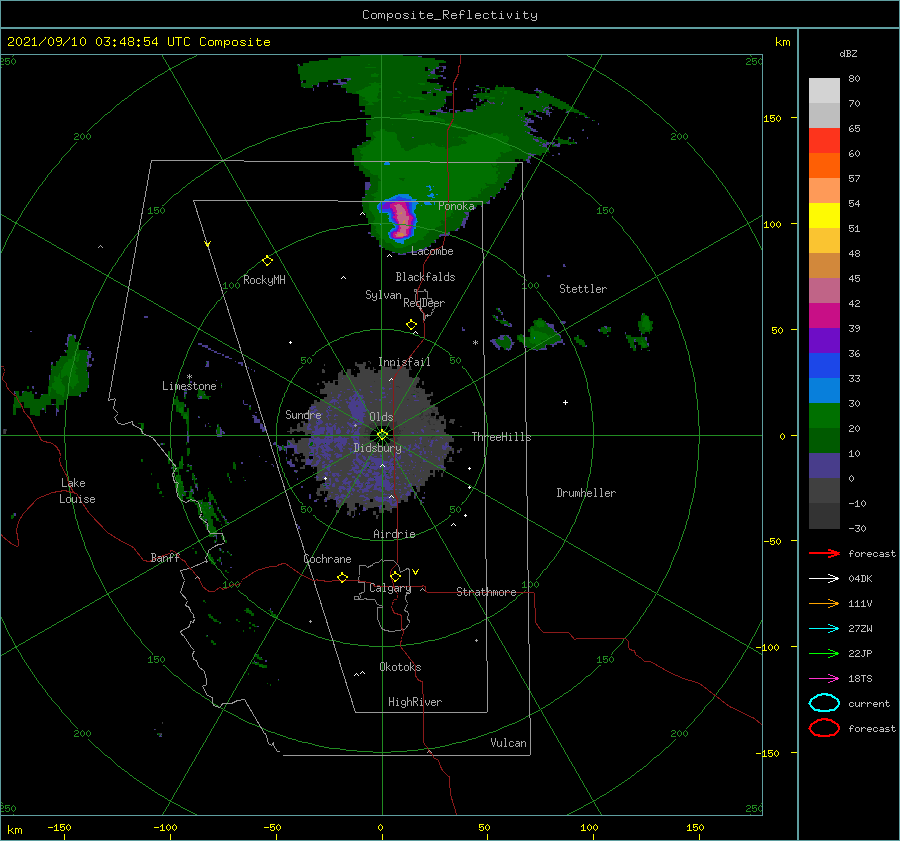
Task: Click the Calgary city label
Action: coord(390,588)
